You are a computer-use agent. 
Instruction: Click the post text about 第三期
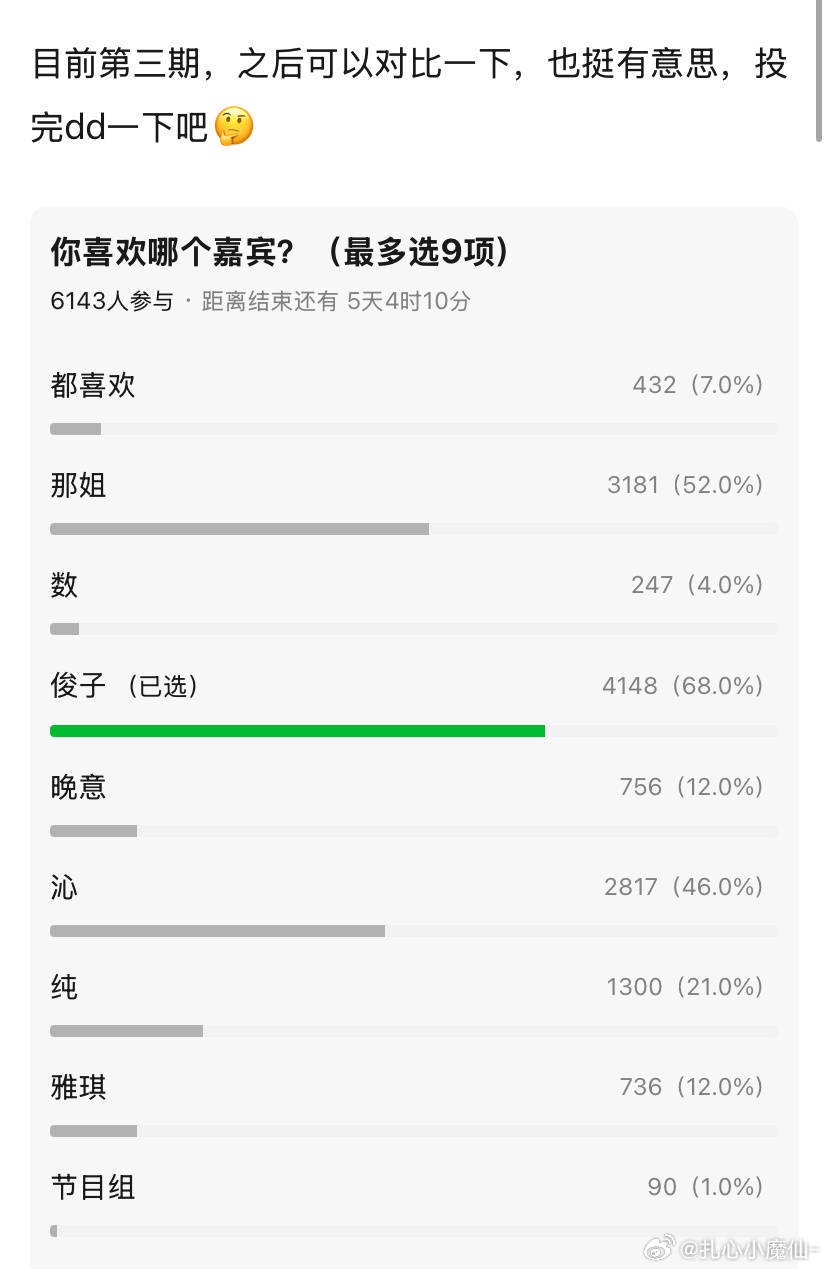tap(410, 96)
